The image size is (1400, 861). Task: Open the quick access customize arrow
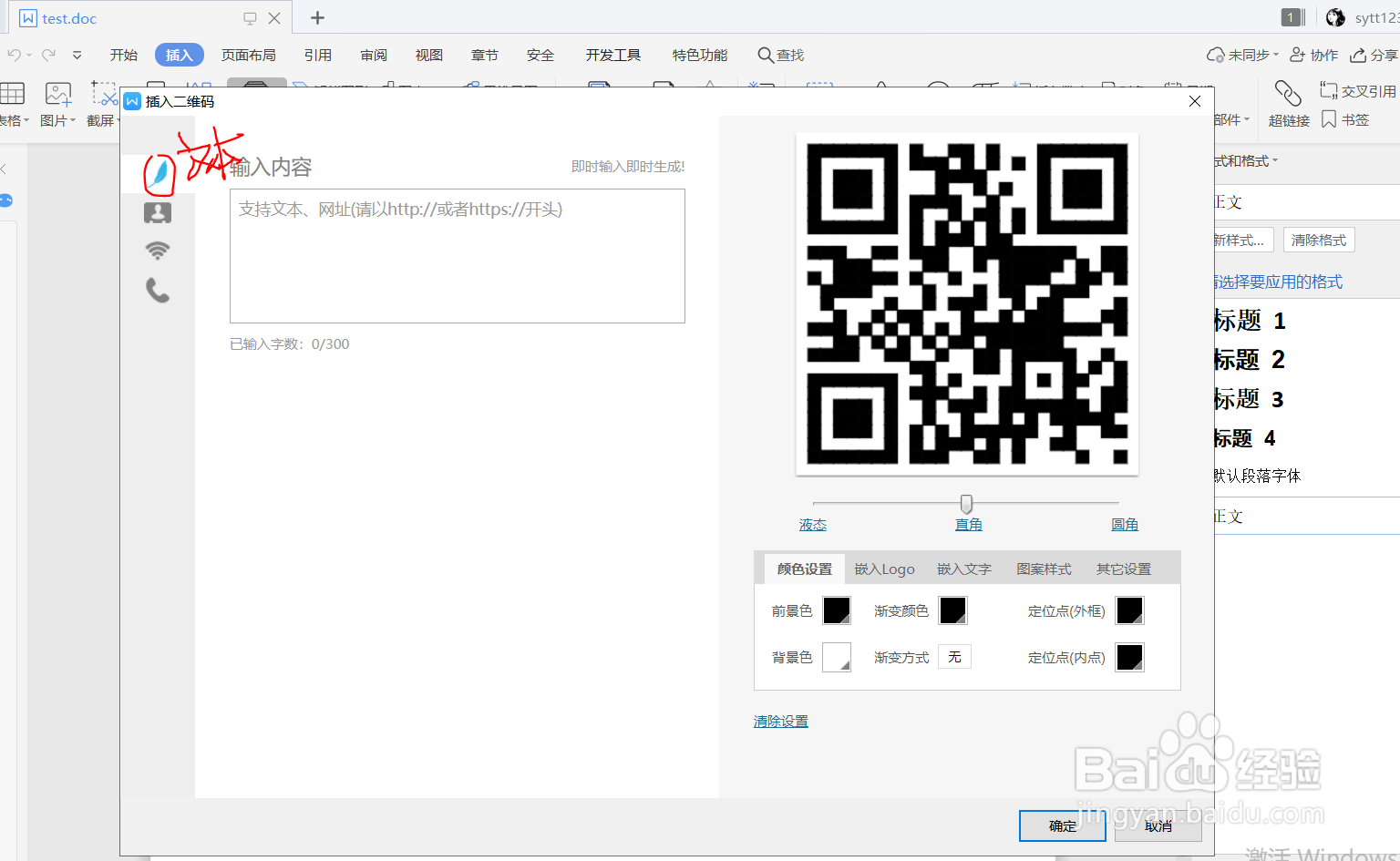click(x=77, y=56)
